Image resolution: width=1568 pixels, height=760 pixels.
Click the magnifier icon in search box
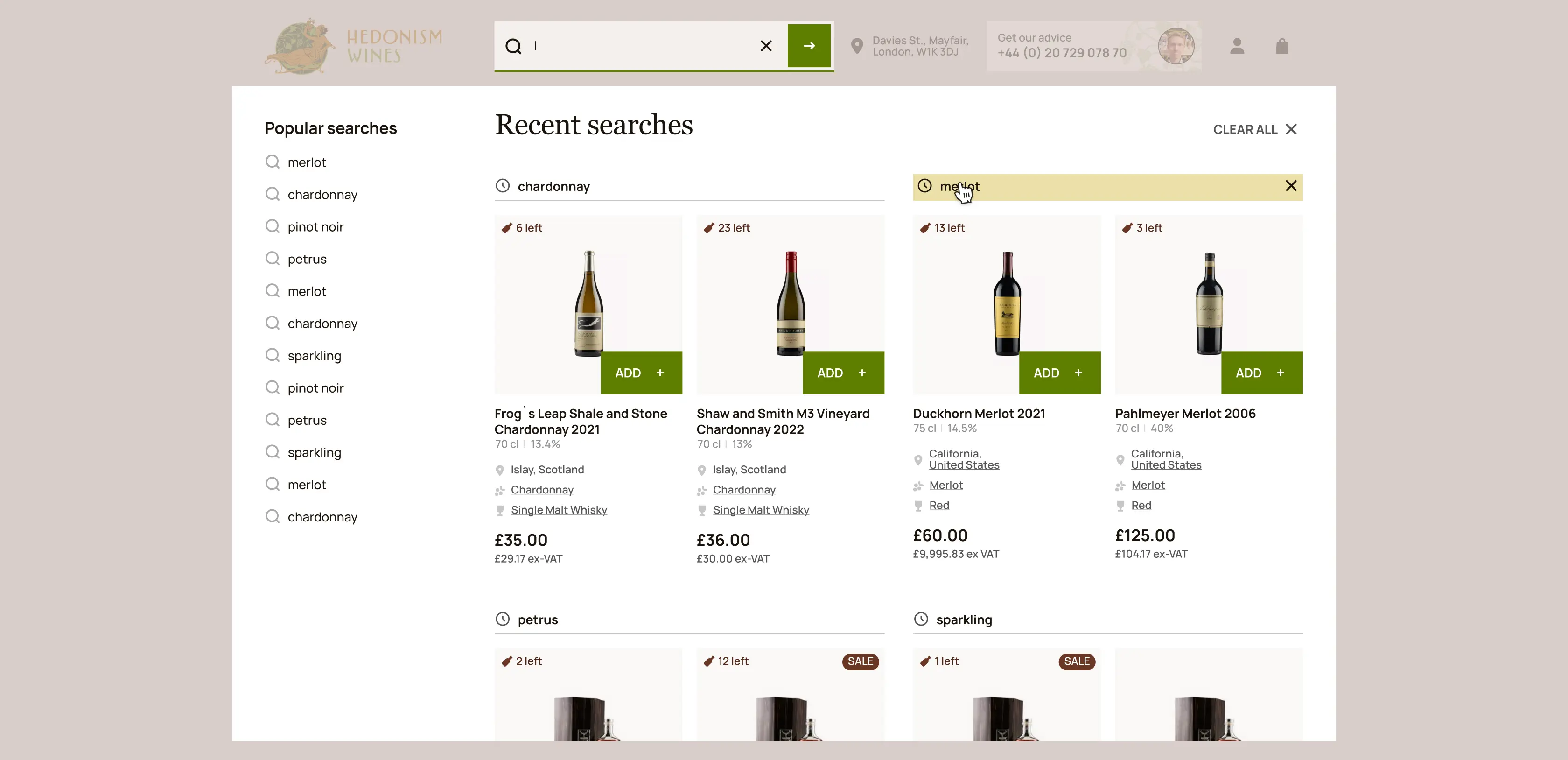tap(513, 46)
